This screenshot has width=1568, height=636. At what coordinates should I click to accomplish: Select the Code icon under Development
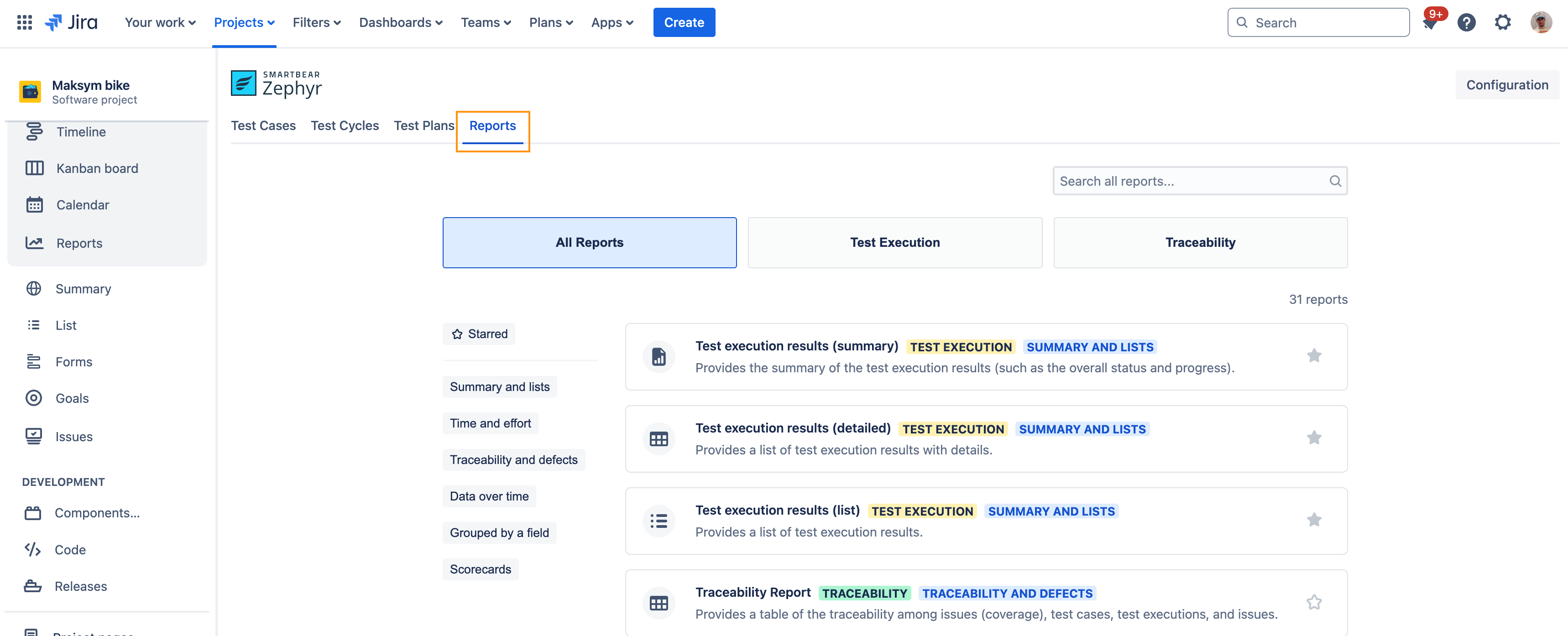(32, 549)
